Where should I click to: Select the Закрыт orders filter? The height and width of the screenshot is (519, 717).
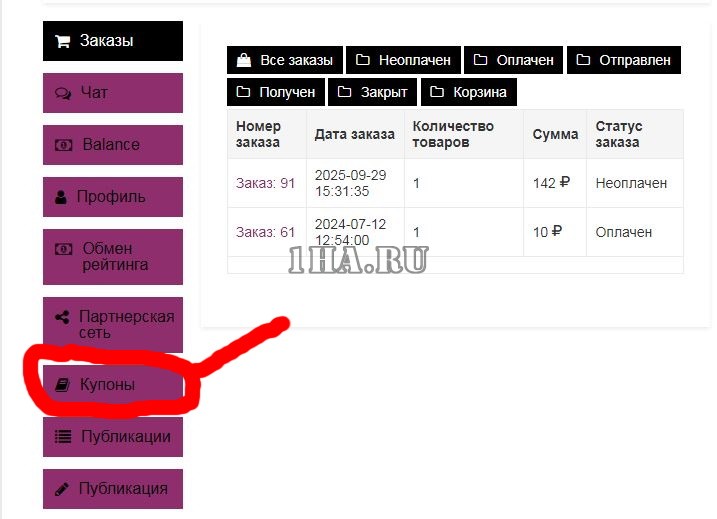click(x=372, y=92)
